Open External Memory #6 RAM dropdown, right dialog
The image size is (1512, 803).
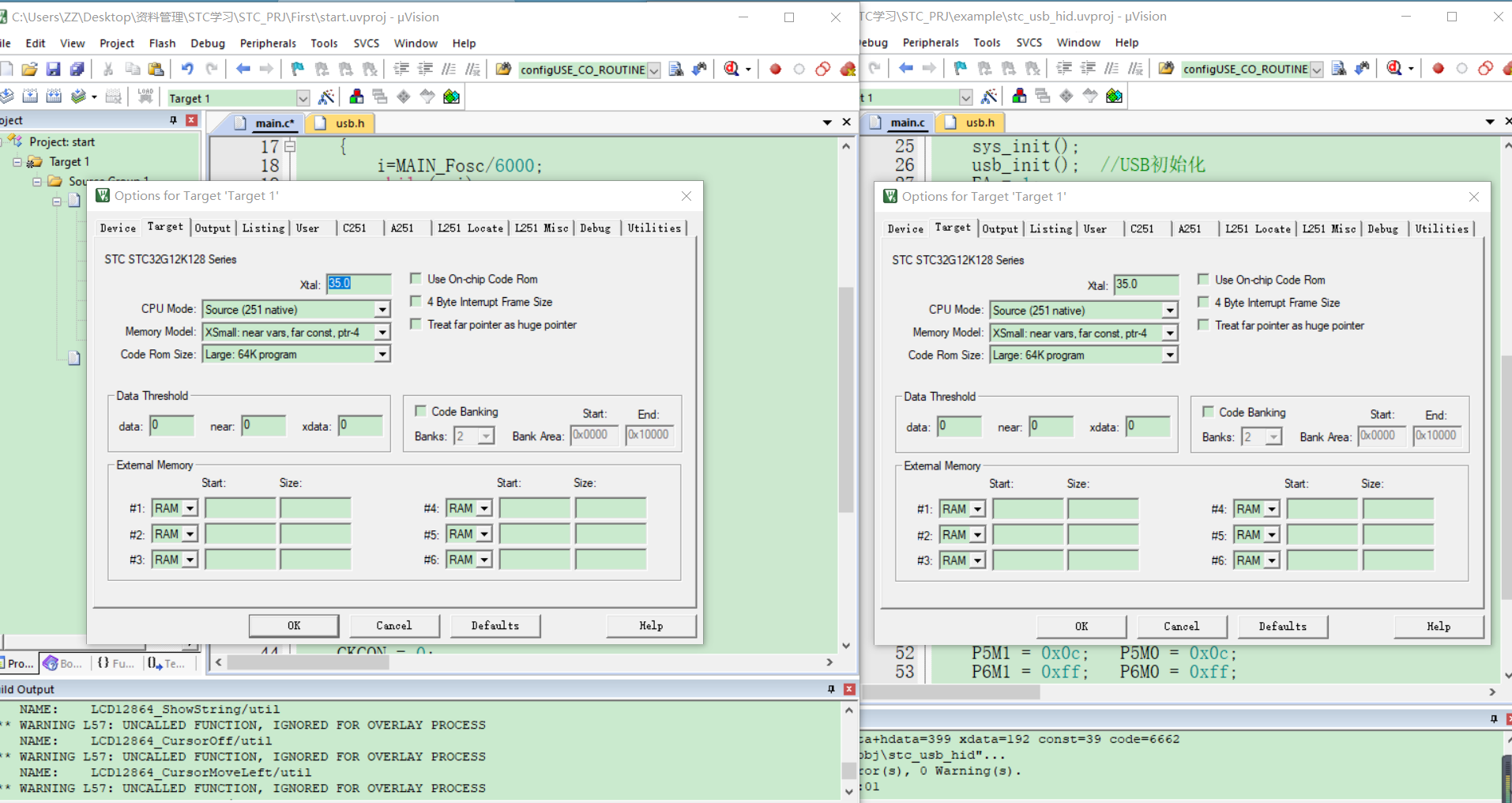click(1272, 560)
